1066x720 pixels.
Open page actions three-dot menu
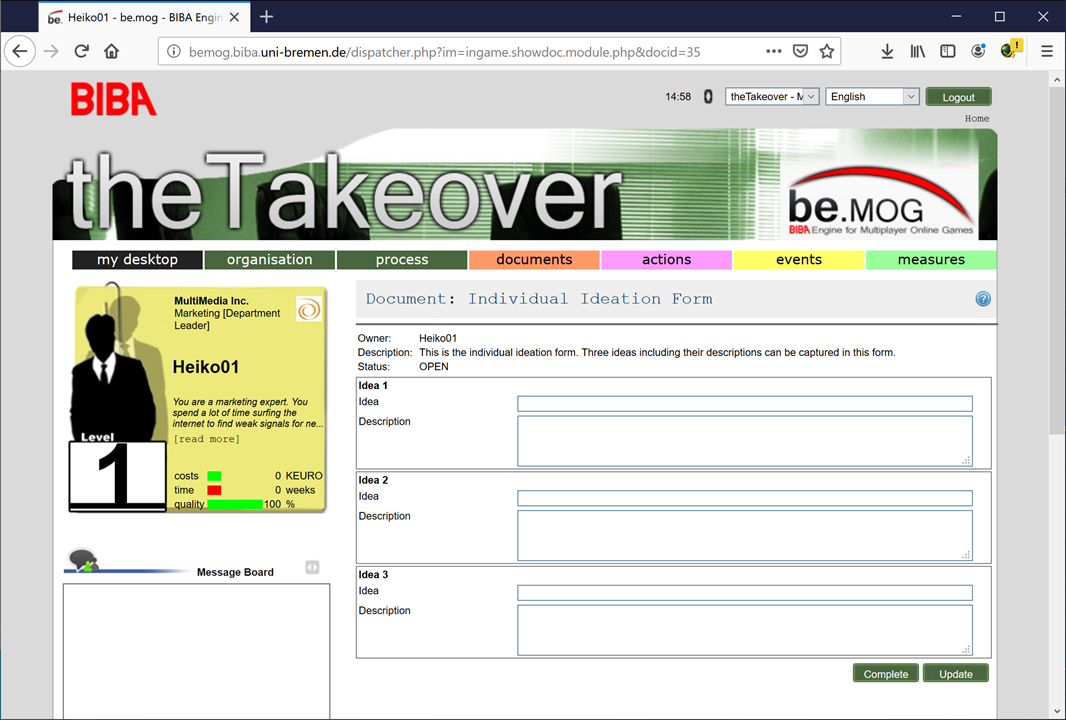(774, 52)
